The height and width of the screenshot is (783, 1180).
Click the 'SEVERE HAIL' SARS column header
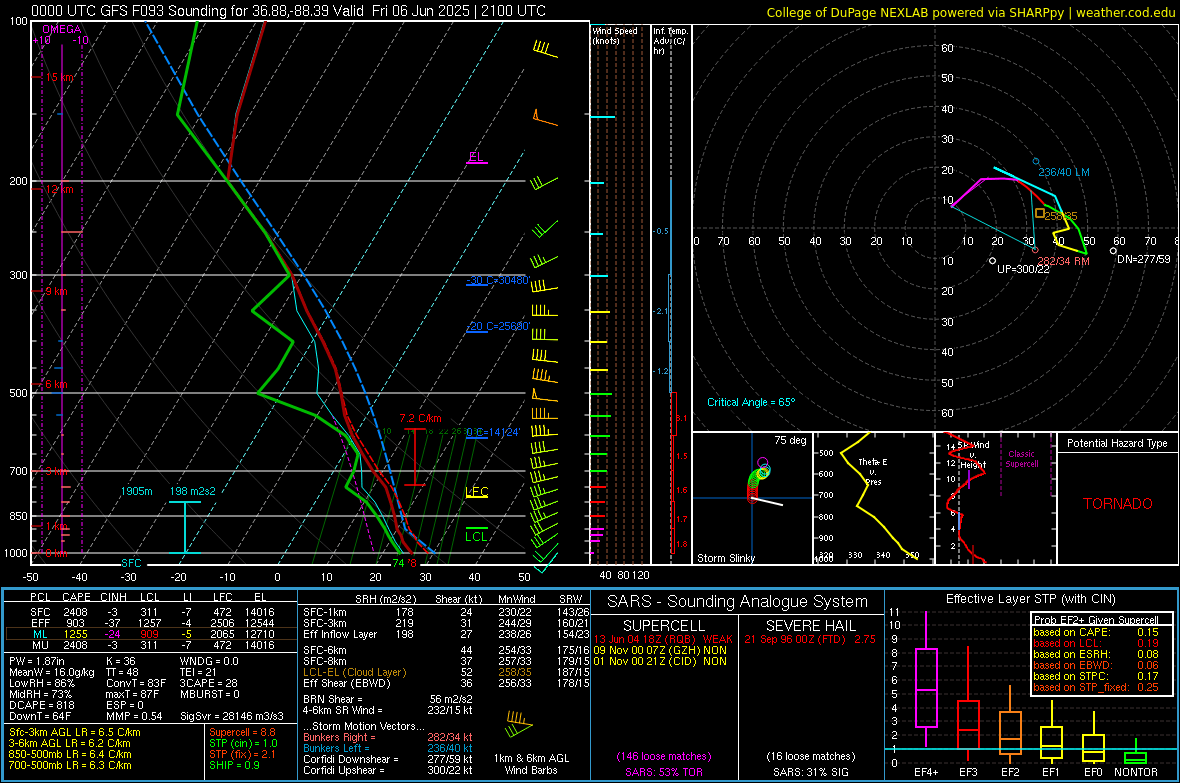click(810, 626)
